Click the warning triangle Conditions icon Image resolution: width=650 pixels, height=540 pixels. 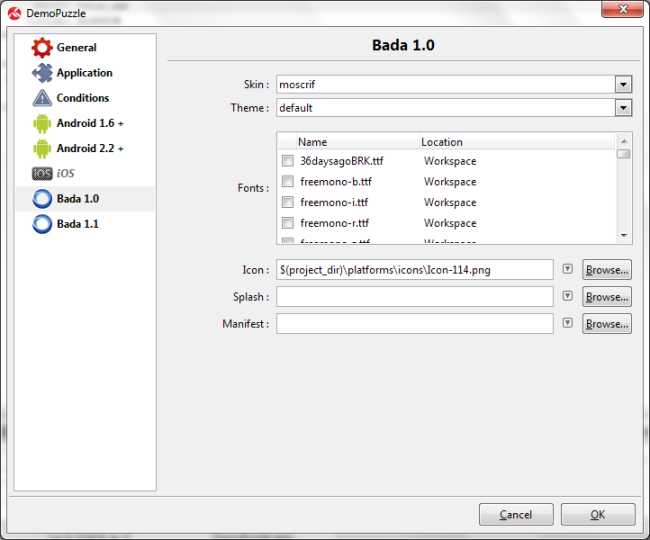(x=42, y=98)
